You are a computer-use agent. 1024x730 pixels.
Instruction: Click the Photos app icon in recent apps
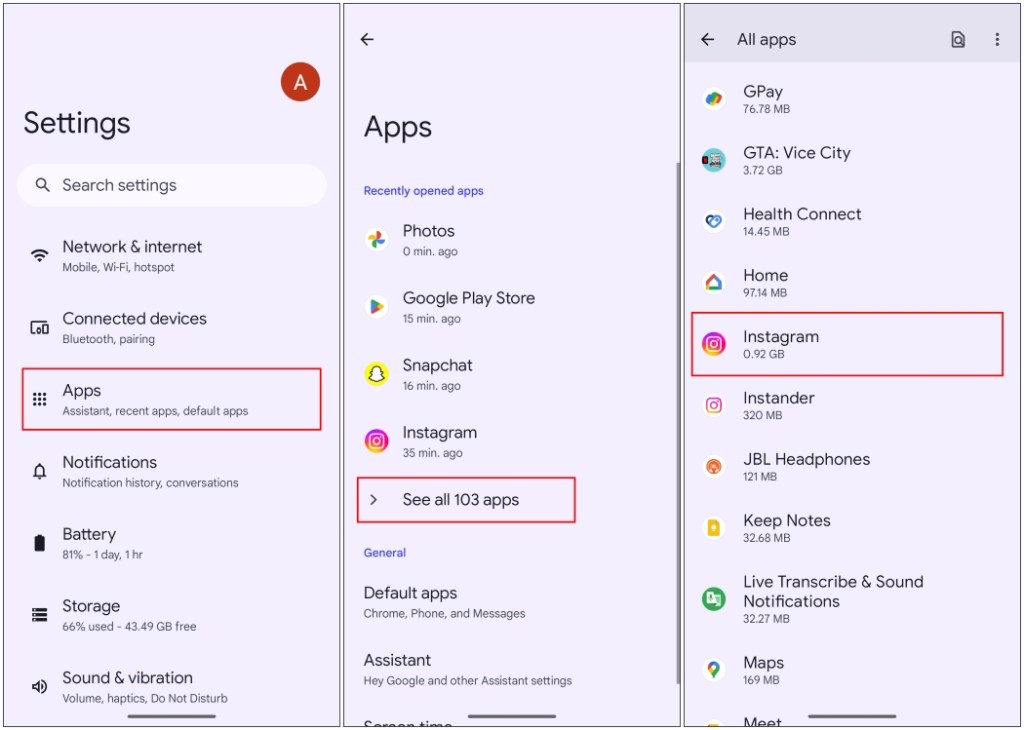click(x=377, y=240)
